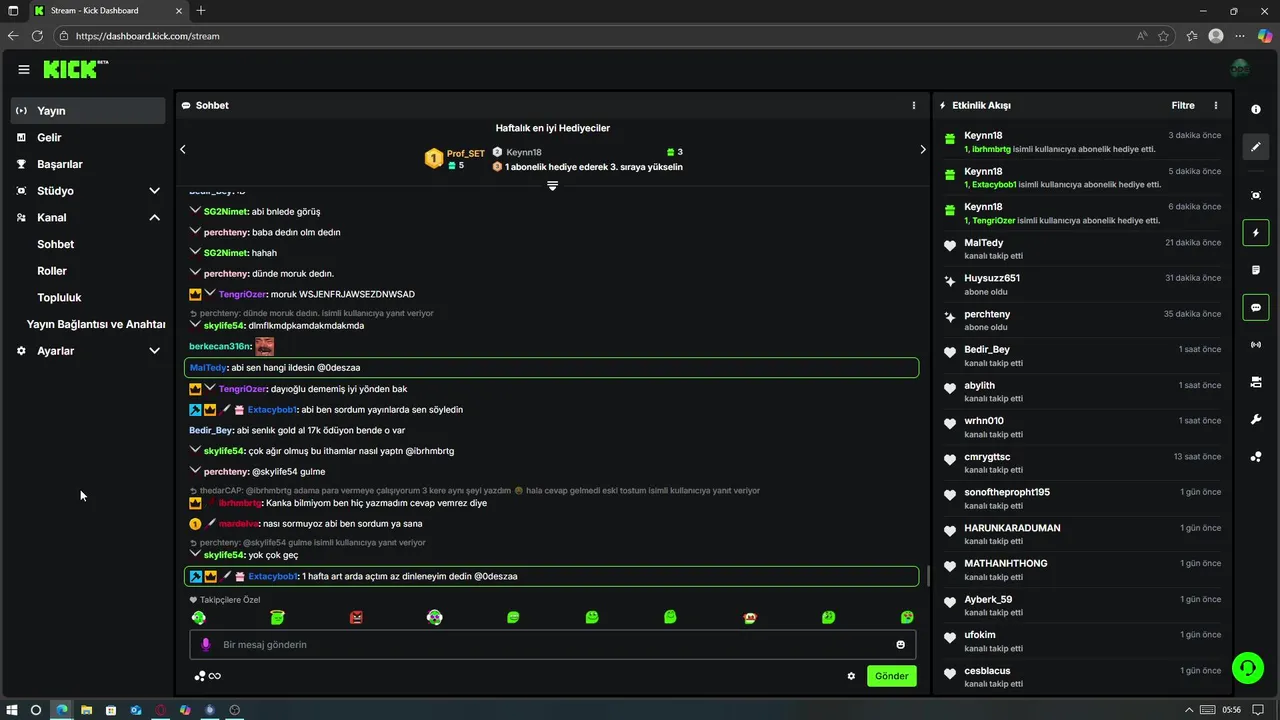Open the green support headset button
1280x720 pixels.
(x=1248, y=667)
